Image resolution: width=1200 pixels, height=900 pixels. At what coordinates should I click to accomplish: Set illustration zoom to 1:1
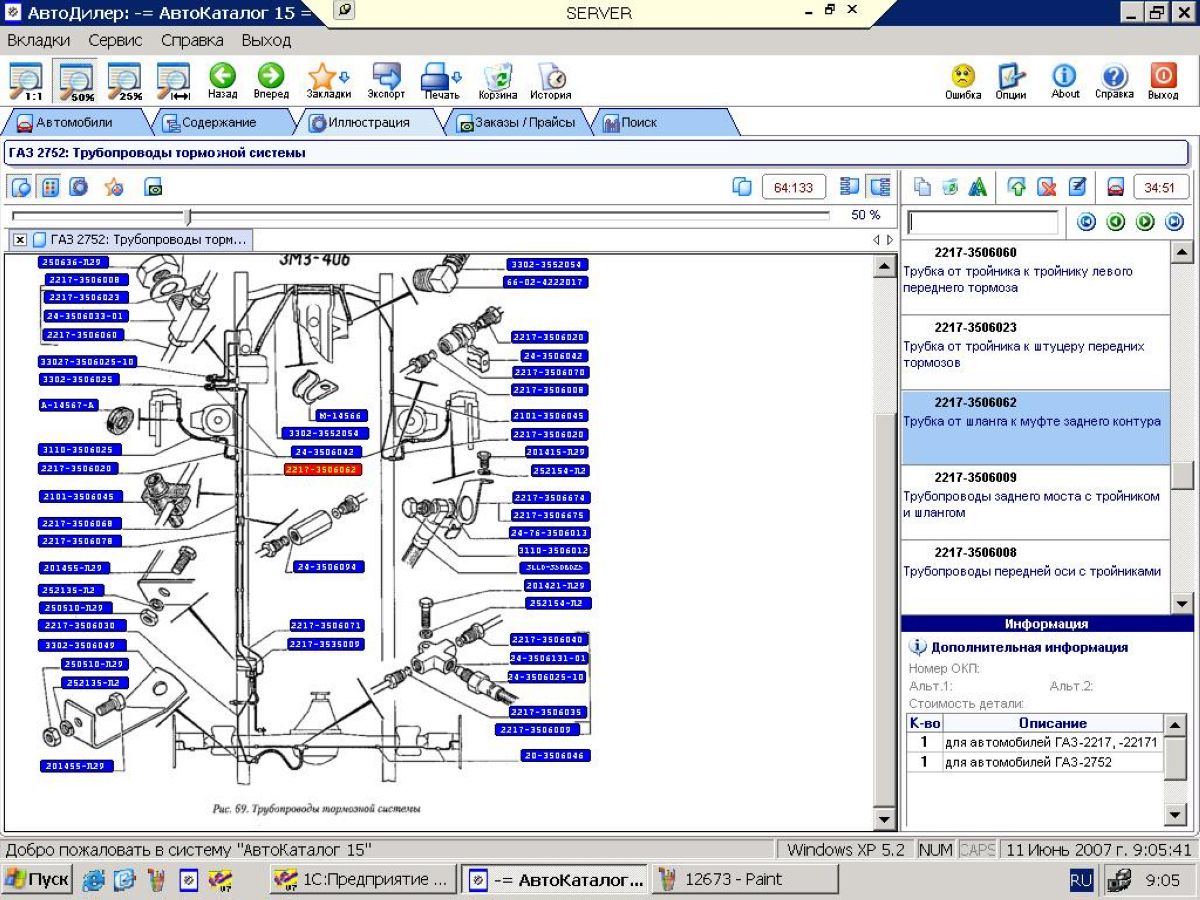(x=25, y=81)
